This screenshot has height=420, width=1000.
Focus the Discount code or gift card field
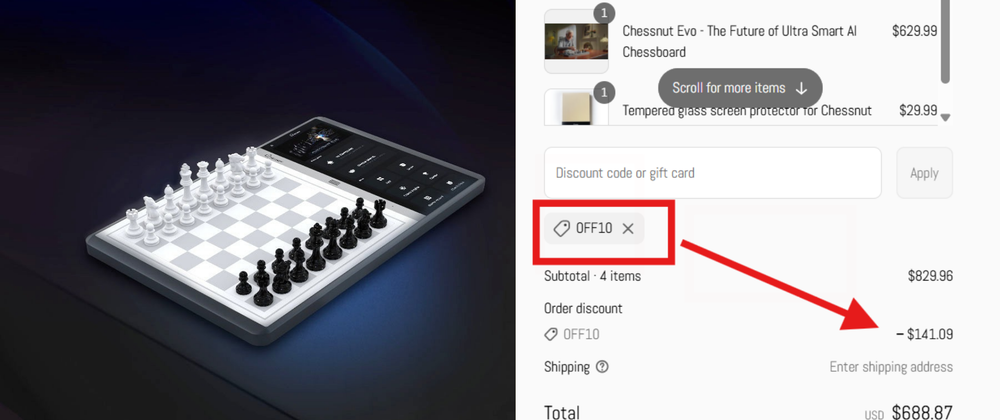coord(712,173)
